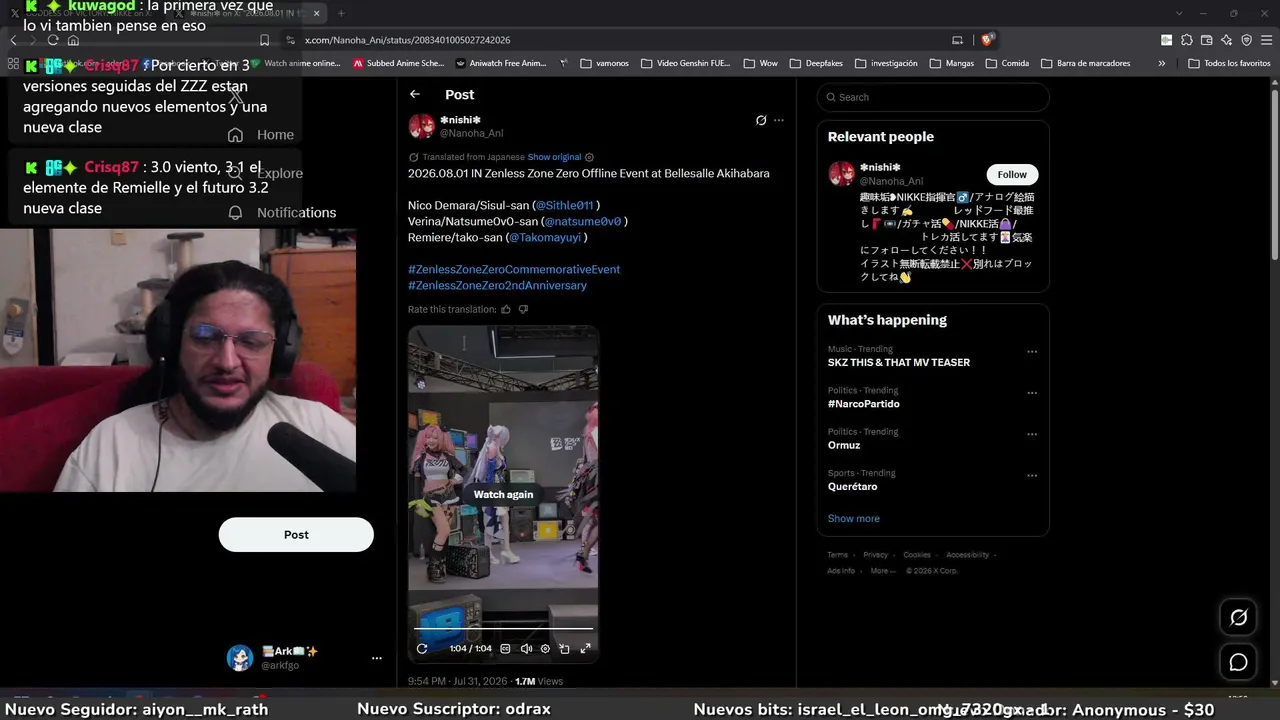1280x720 pixels.
Task: Open Cookies footer link
Action: pos(917,555)
